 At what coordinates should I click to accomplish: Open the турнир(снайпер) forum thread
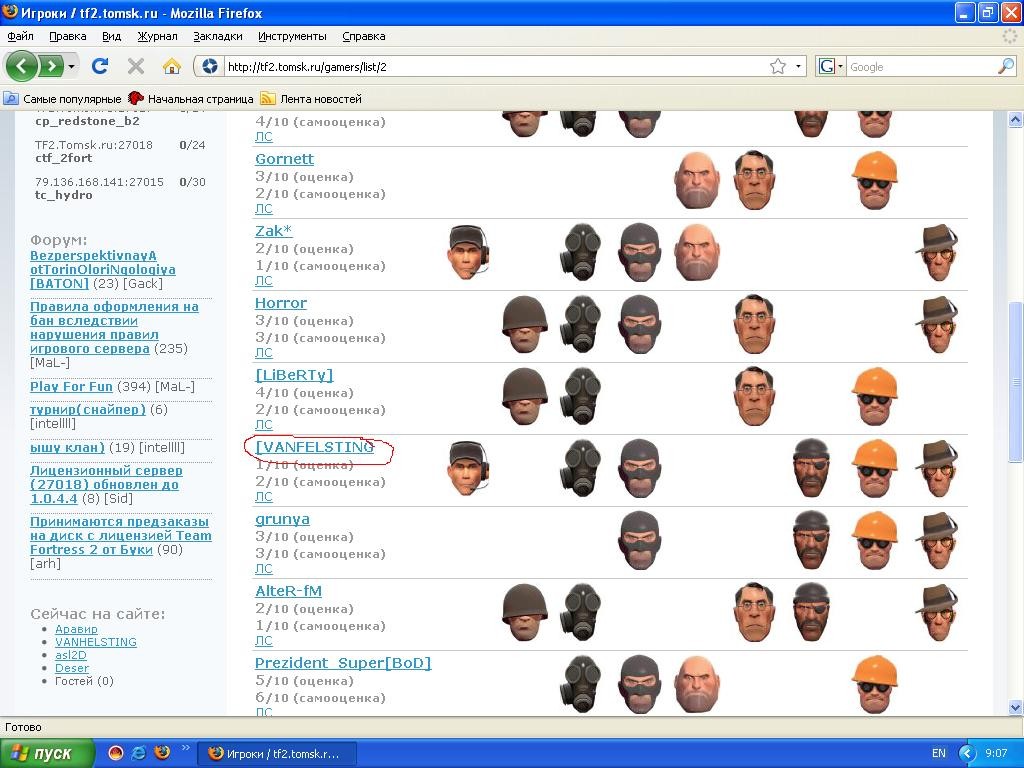click(88, 409)
